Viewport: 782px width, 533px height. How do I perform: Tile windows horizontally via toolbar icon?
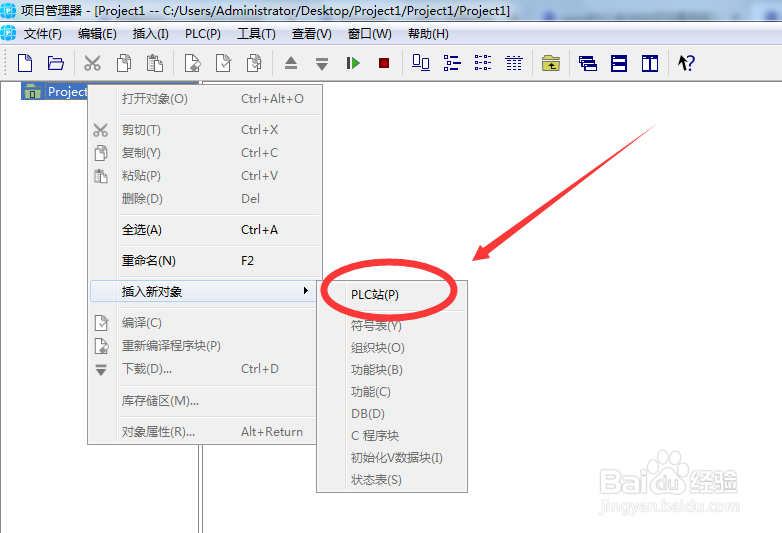619,63
